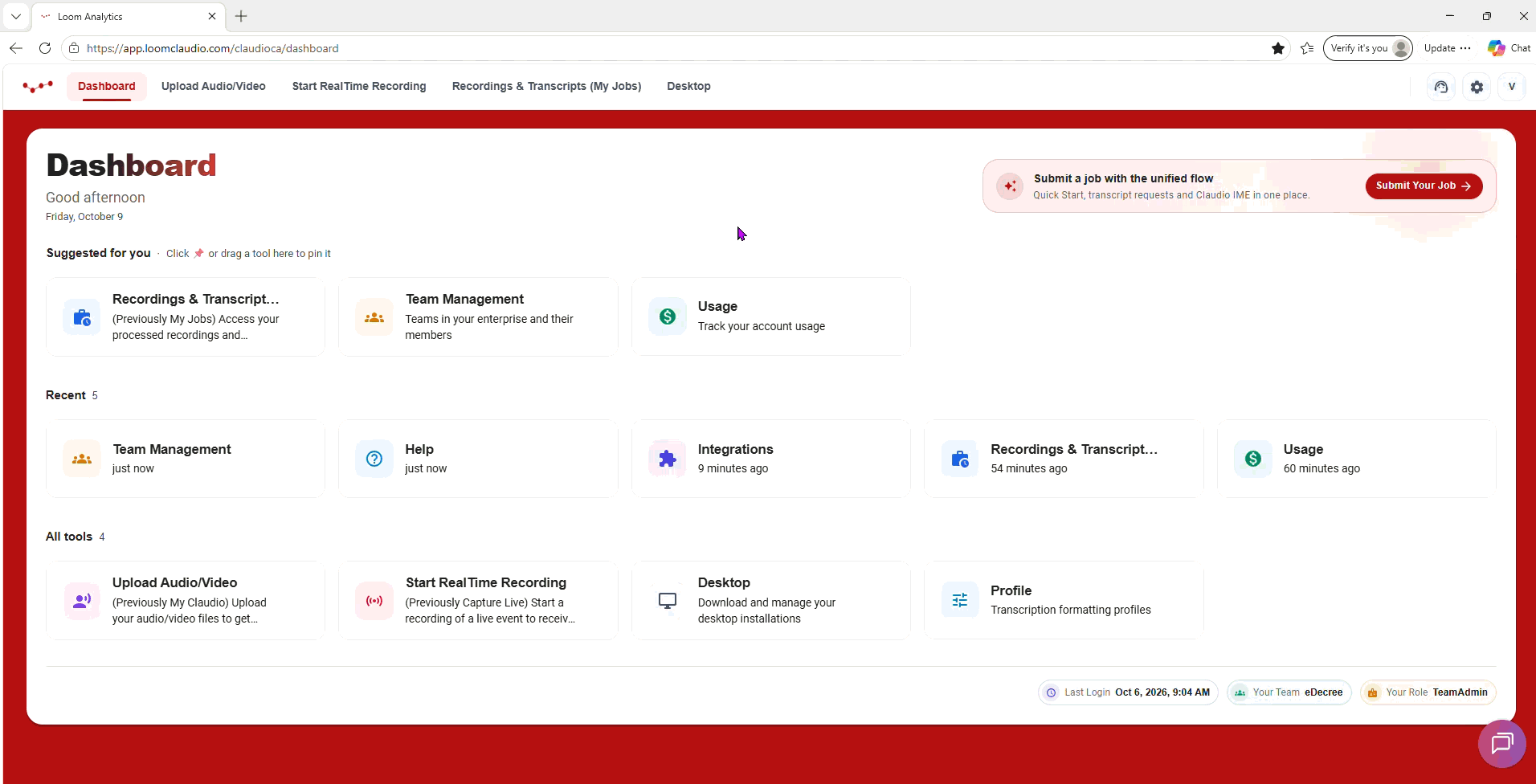This screenshot has width=1536, height=784.
Task: Click the Submit Your Job button
Action: point(1424,186)
